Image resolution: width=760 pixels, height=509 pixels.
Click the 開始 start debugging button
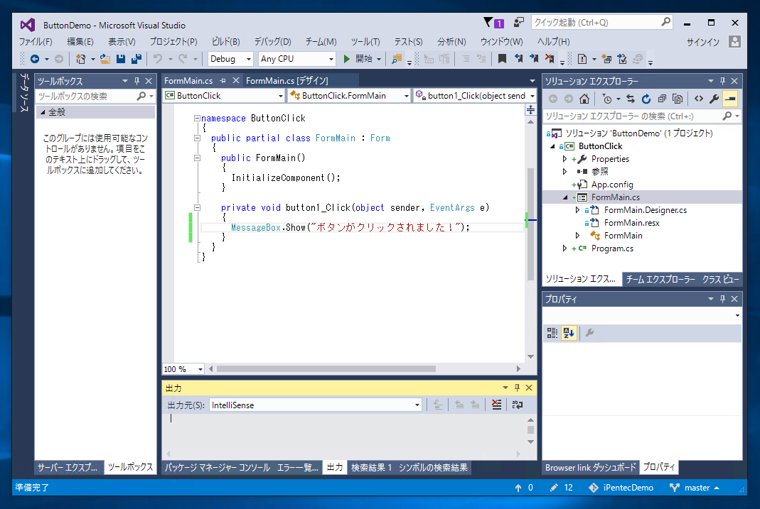(357, 59)
